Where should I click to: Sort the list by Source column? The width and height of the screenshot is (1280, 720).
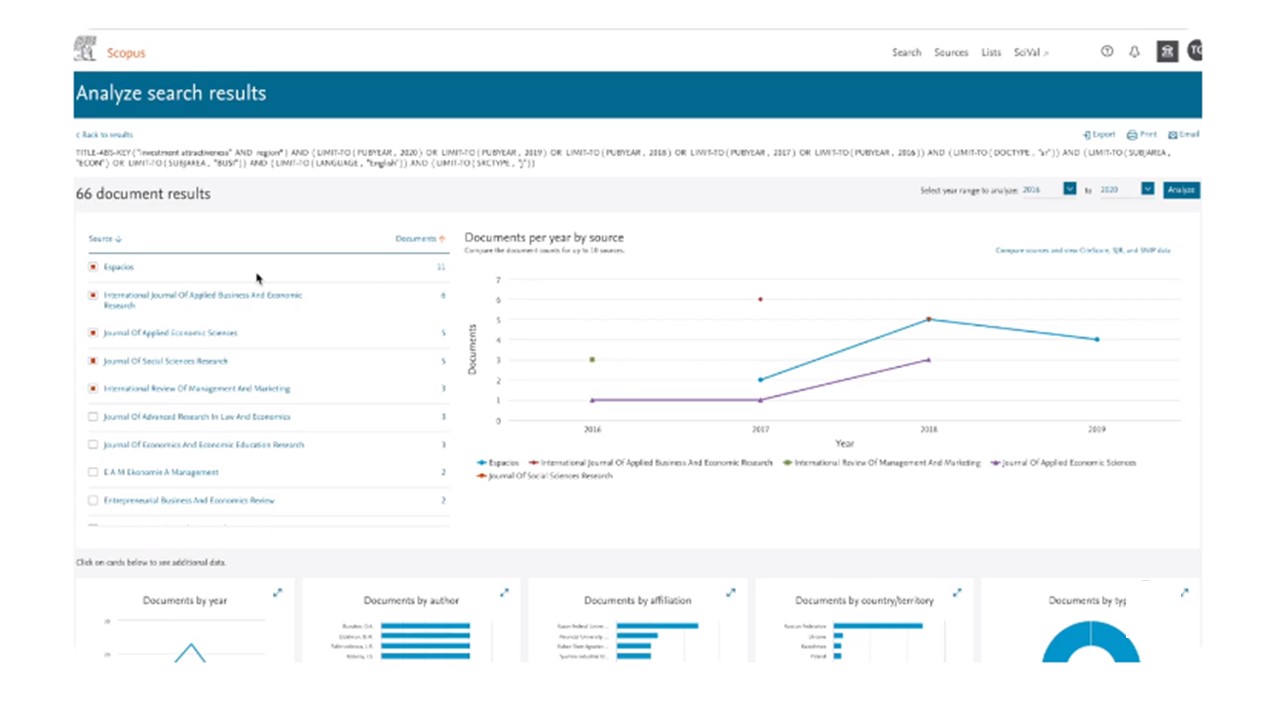click(104, 239)
